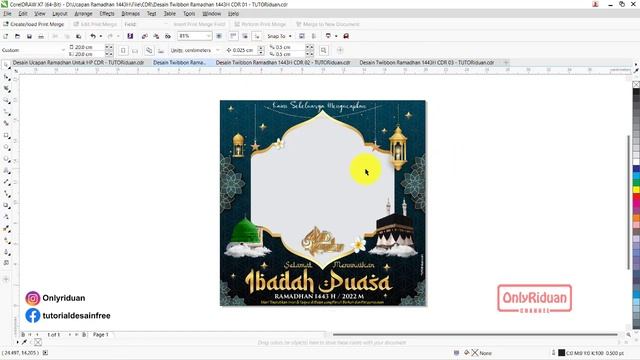Screen dimensions: 640x360
Task: Toggle Show grid
Action: coord(245,36)
